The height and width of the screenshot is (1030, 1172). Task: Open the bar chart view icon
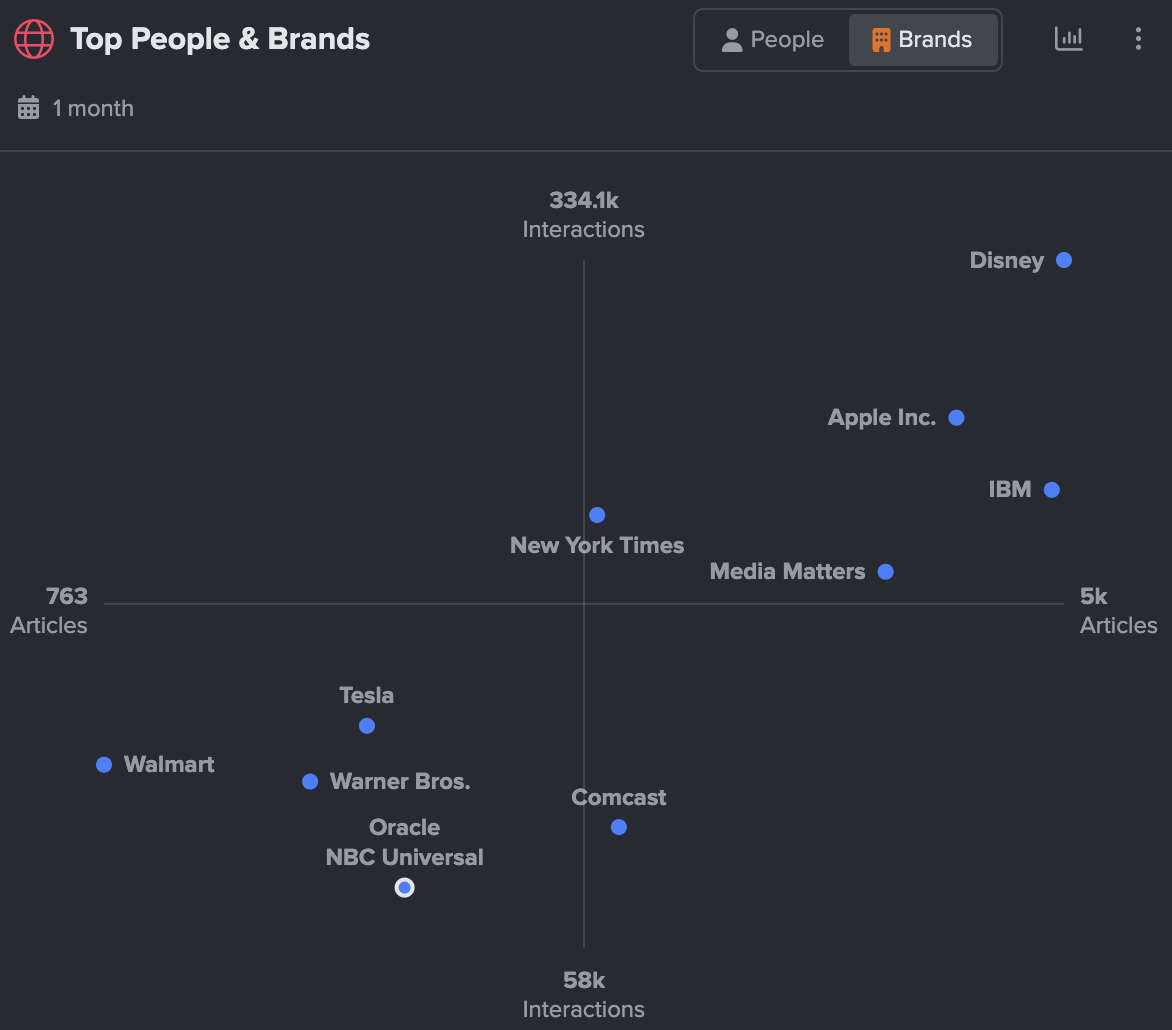1069,39
